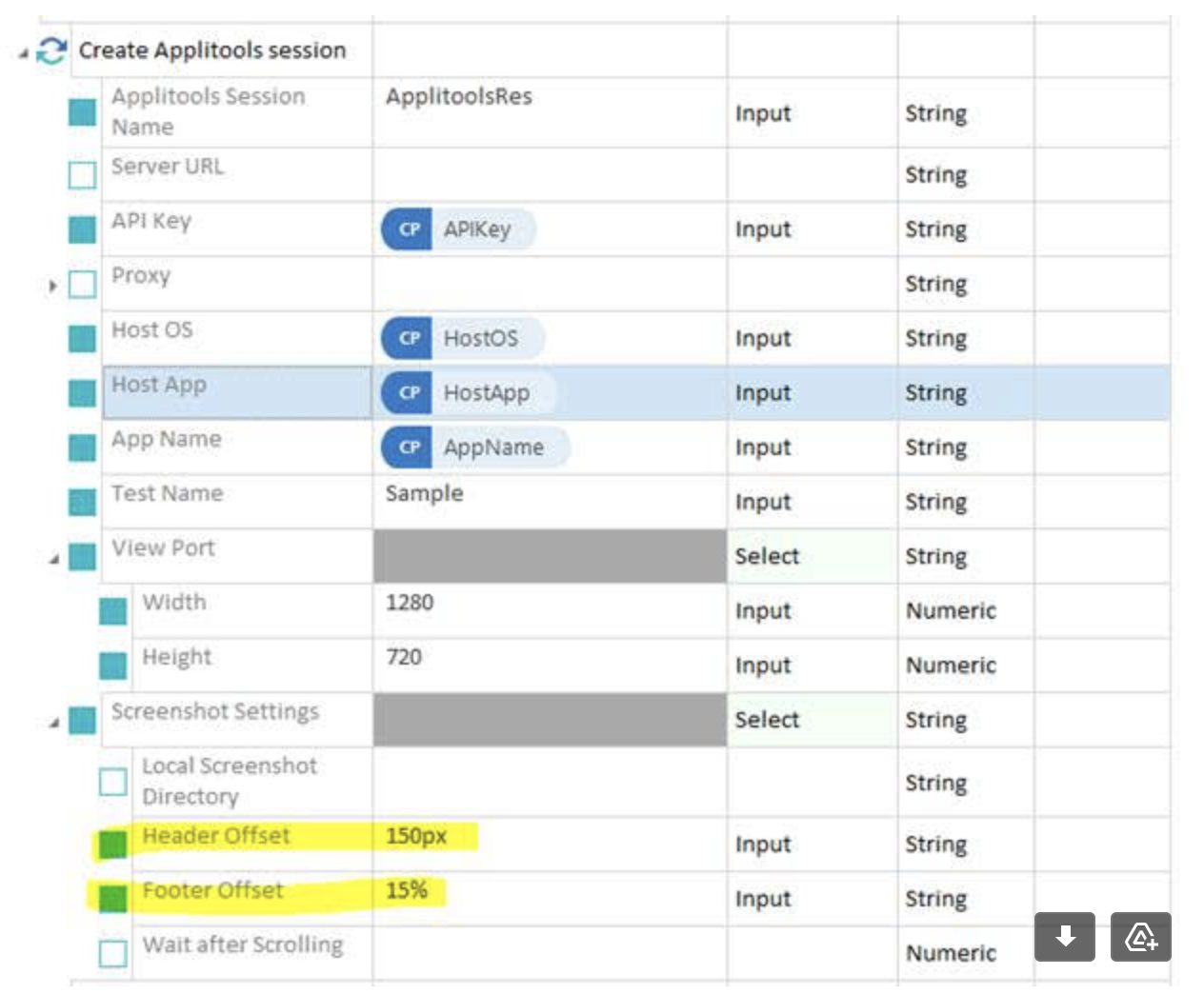Click the CP icon beside AppName
The image size is (1204, 994).
click(x=408, y=447)
